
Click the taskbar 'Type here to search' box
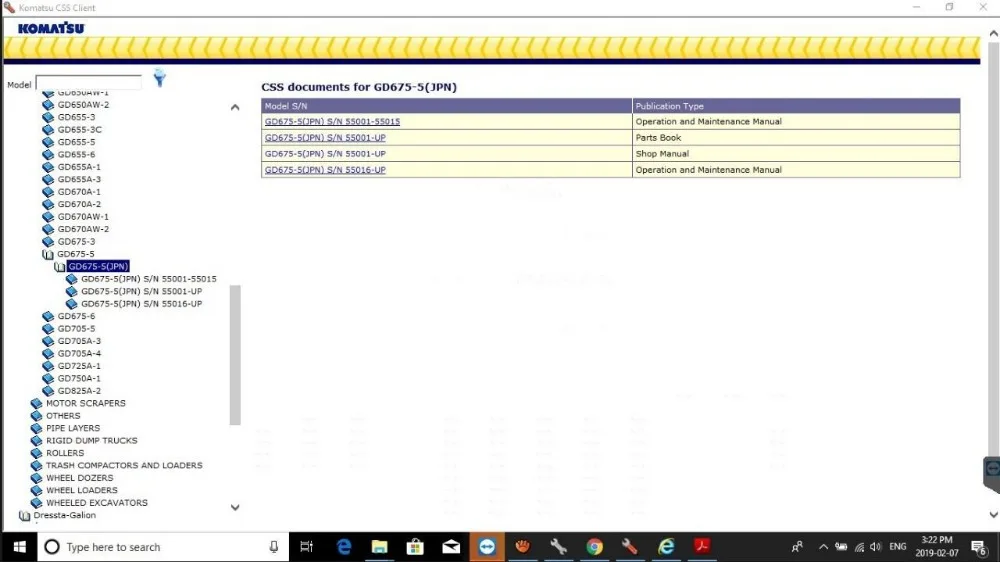pos(163,547)
